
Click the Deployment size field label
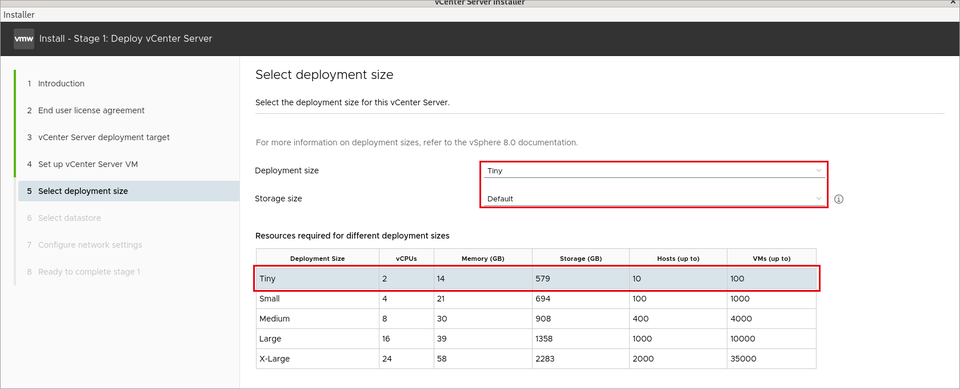pos(287,171)
